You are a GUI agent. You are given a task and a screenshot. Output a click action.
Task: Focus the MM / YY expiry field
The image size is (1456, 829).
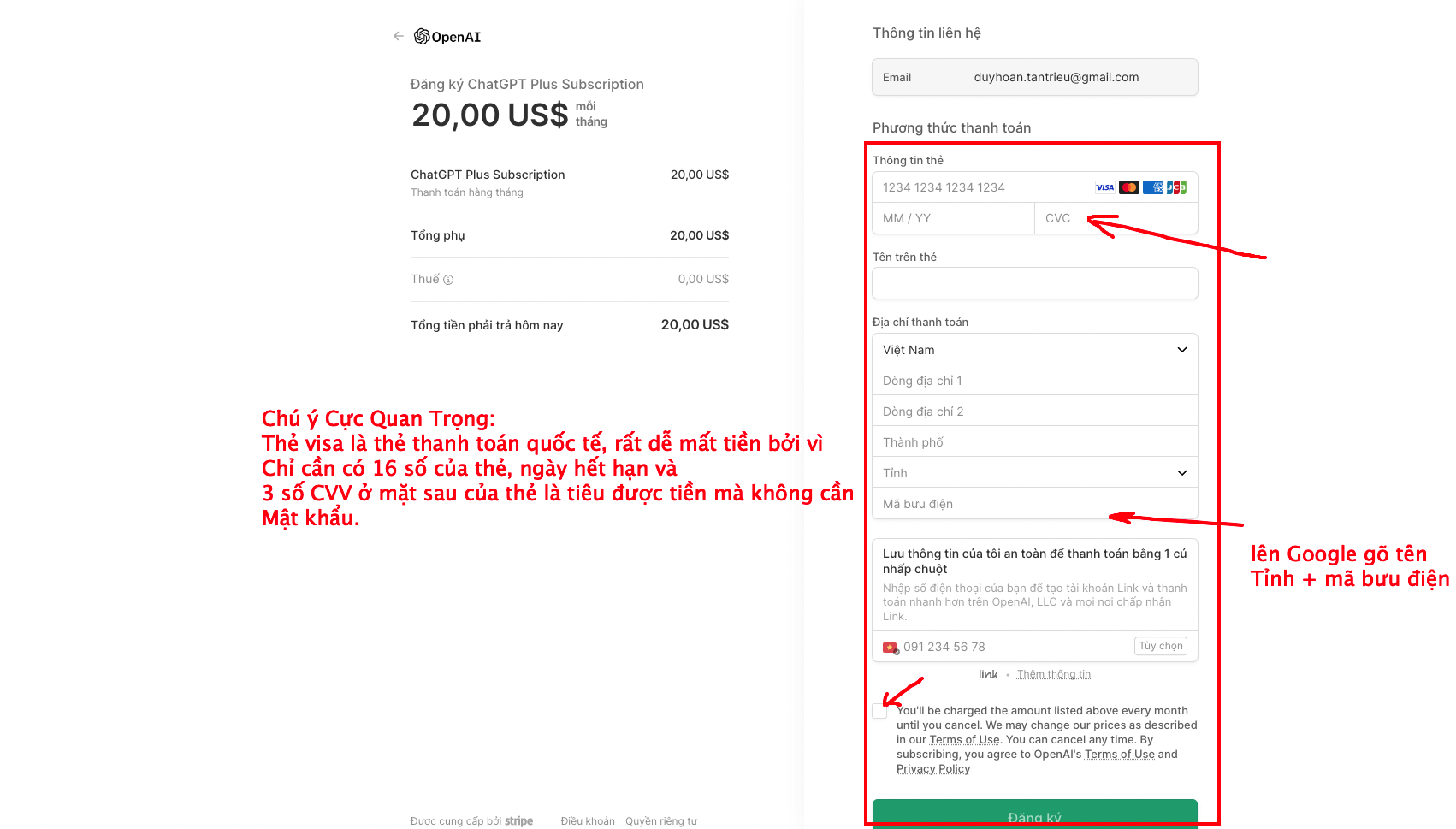tap(954, 218)
